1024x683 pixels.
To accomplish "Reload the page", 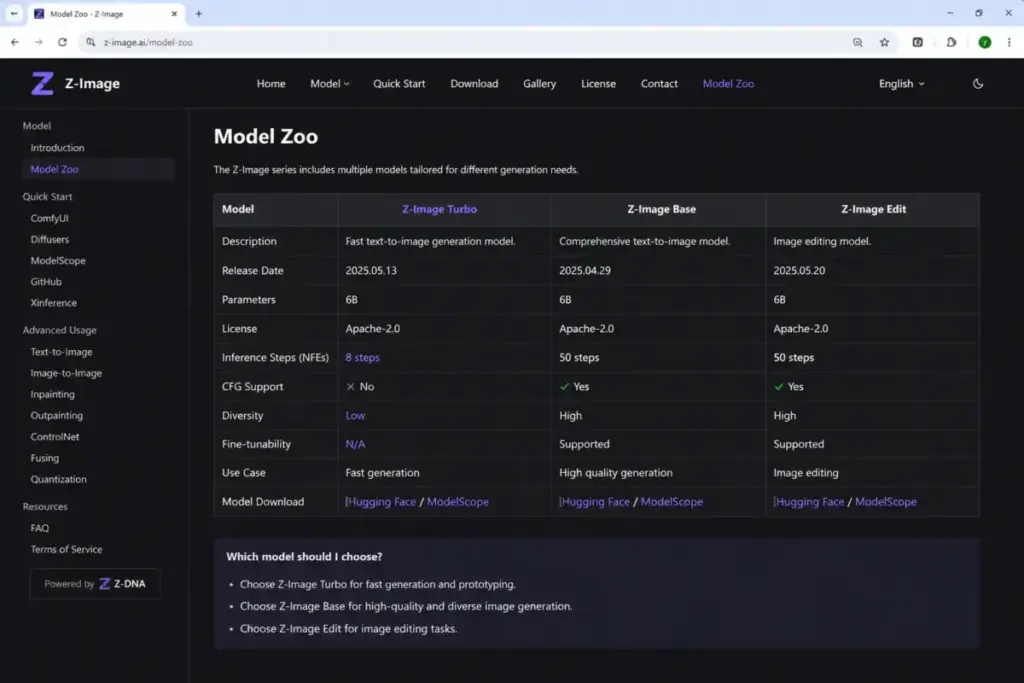I will tap(63, 42).
